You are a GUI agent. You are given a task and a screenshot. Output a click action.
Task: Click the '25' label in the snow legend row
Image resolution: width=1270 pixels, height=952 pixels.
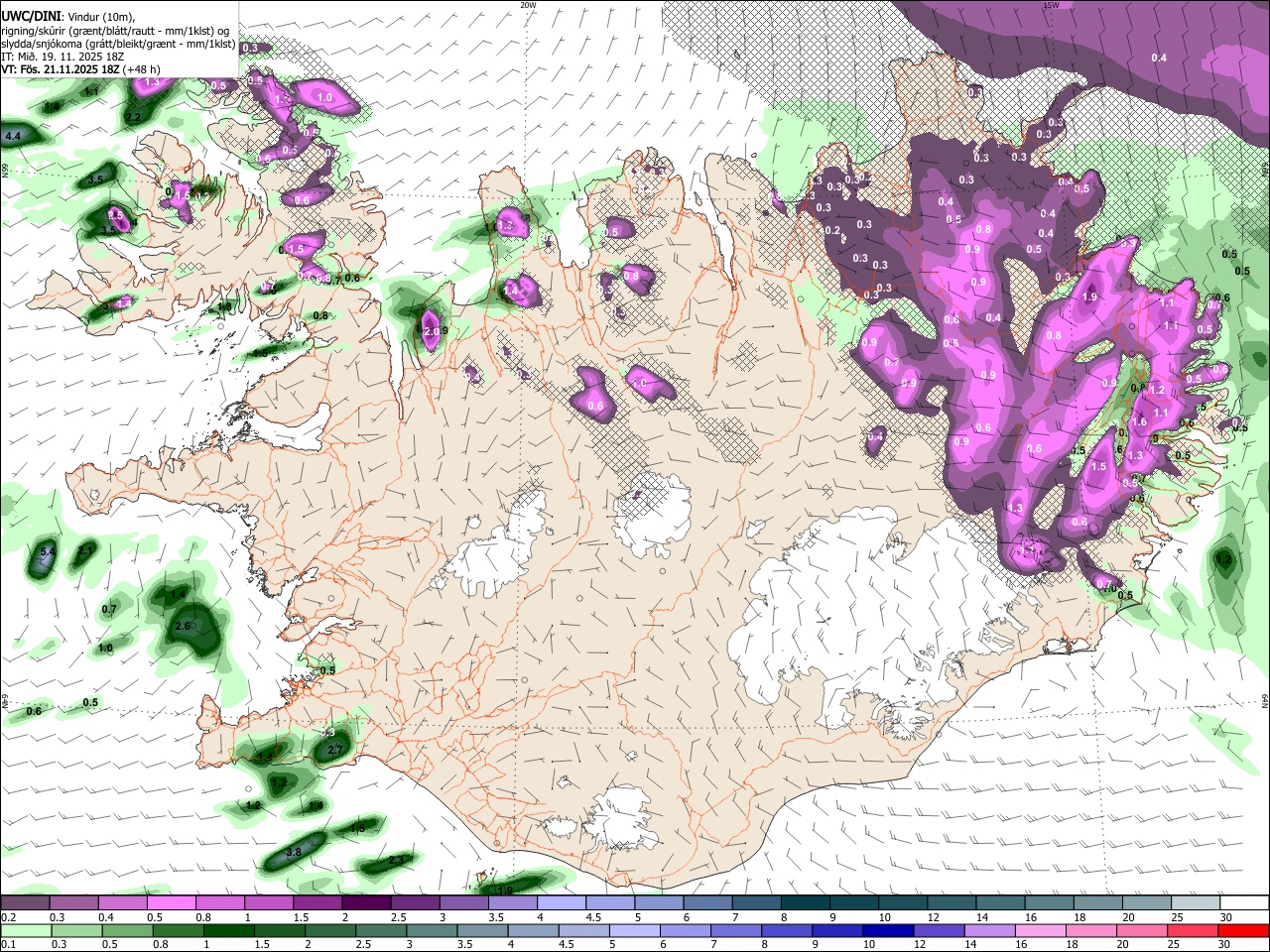tap(1178, 917)
